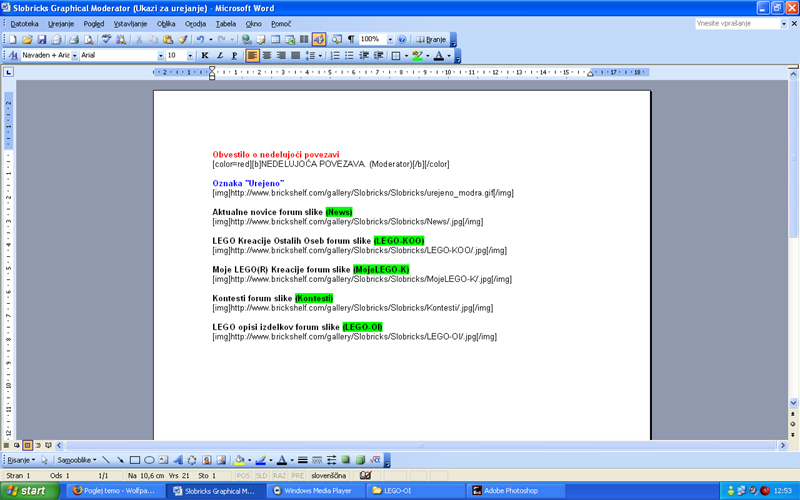
Task: Apply 3-D style to shape
Action: coord(361,460)
